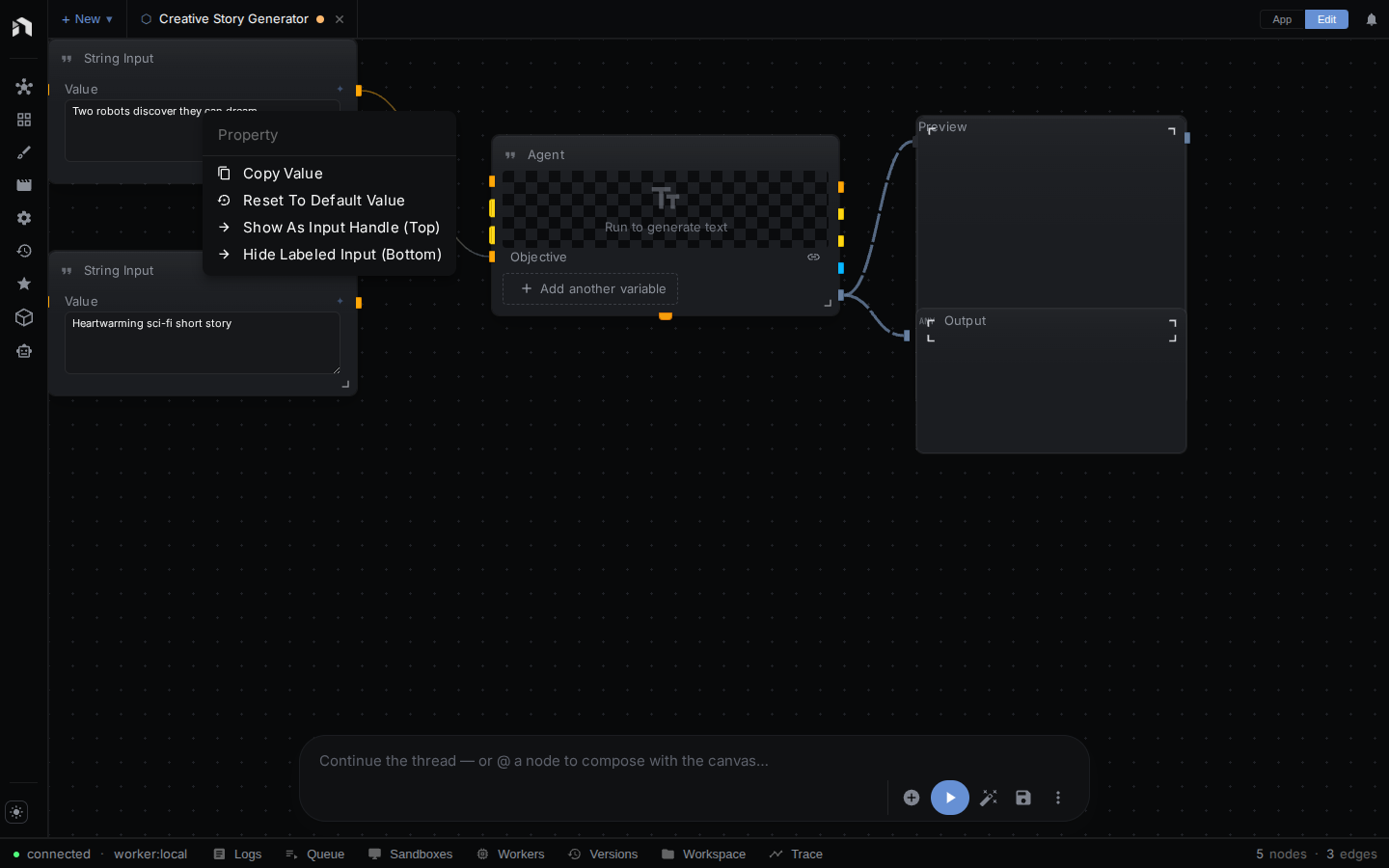The image size is (1389, 868).
Task: Open the more options vertical dots menu
Action: click(x=1058, y=798)
